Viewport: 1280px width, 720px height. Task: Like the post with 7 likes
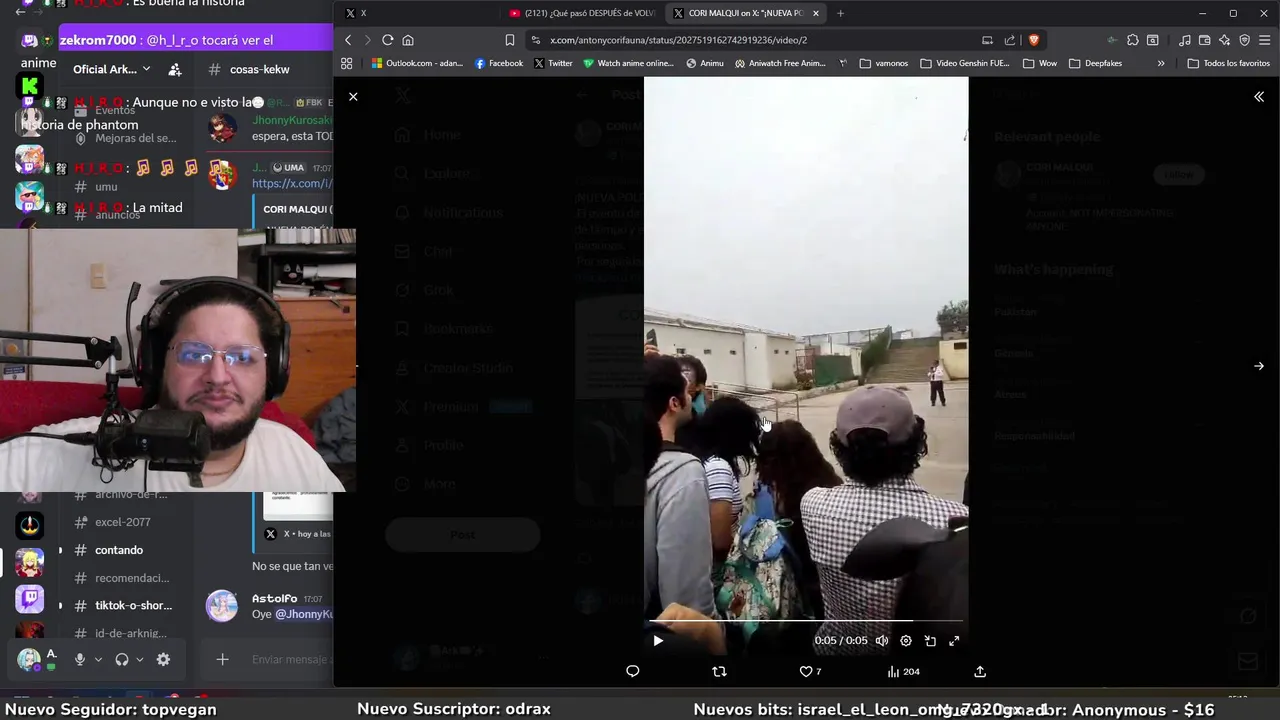pyautogui.click(x=810, y=671)
